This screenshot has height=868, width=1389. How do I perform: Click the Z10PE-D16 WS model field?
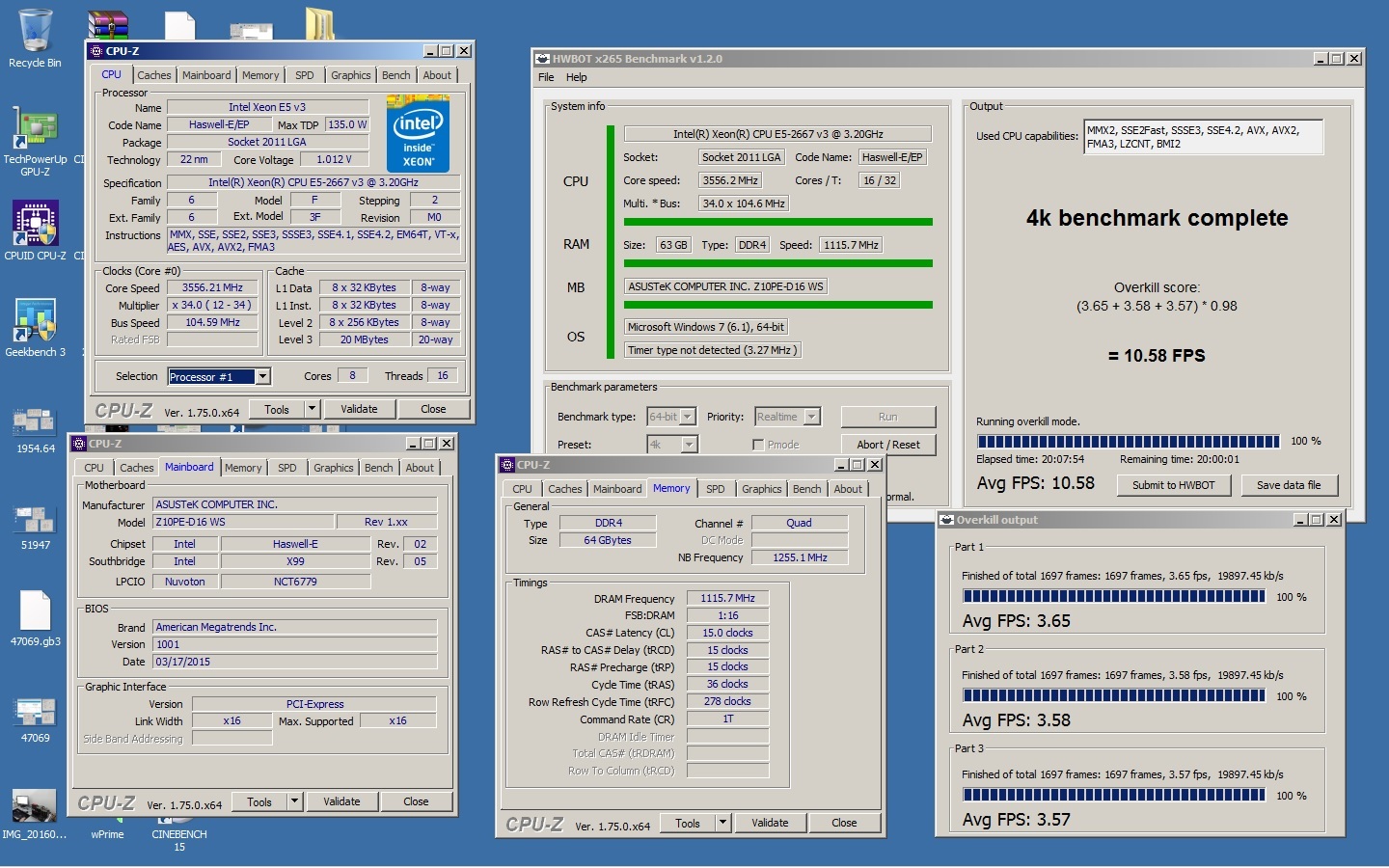pos(243,522)
